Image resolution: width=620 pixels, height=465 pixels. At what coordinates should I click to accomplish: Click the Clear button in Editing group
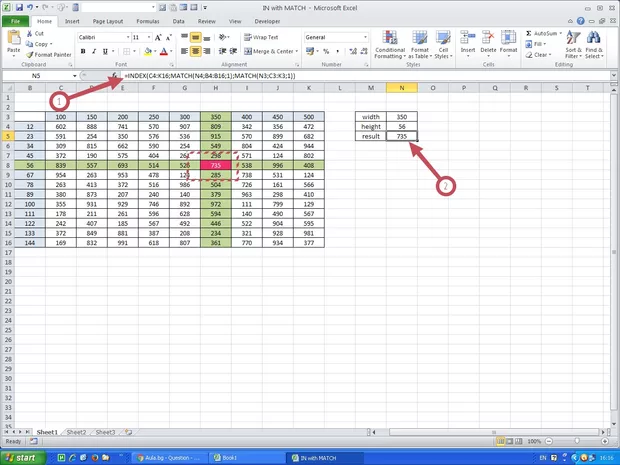537,55
